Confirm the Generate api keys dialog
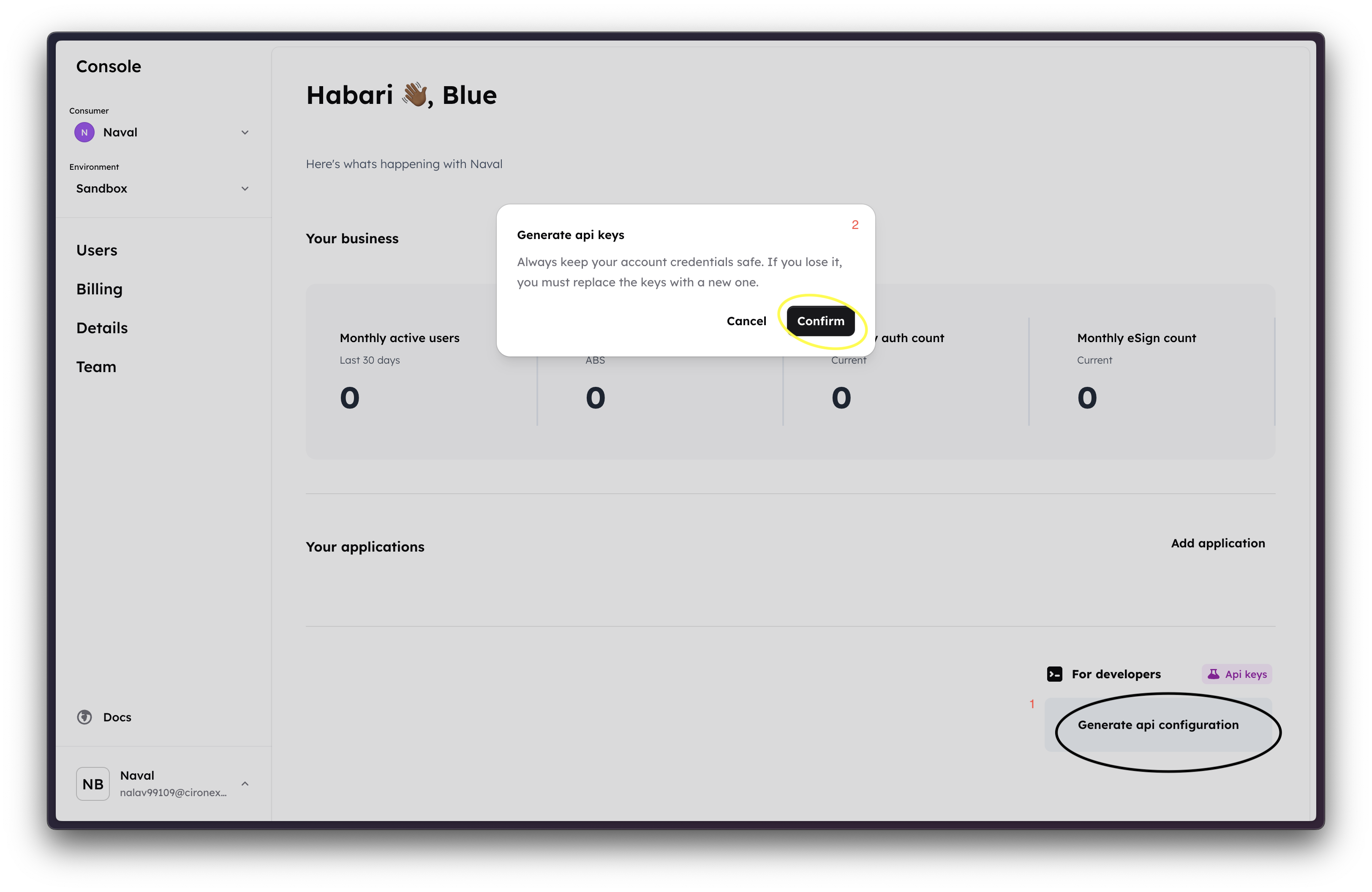 coord(820,320)
